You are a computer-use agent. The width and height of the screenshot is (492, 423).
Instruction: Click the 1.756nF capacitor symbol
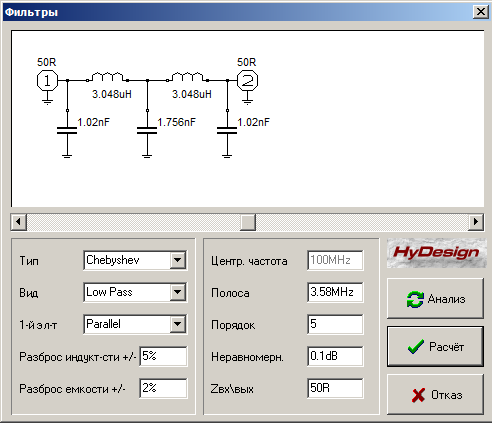click(147, 131)
